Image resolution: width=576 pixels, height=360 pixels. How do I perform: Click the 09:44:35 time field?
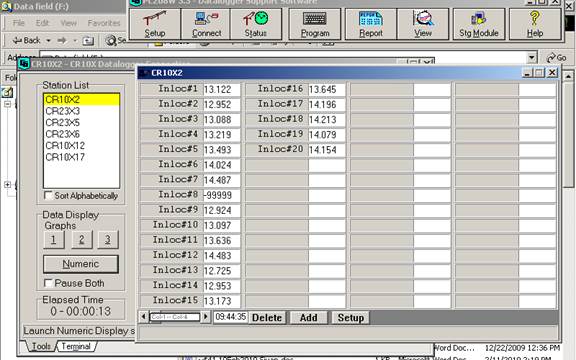pyautogui.click(x=231, y=317)
